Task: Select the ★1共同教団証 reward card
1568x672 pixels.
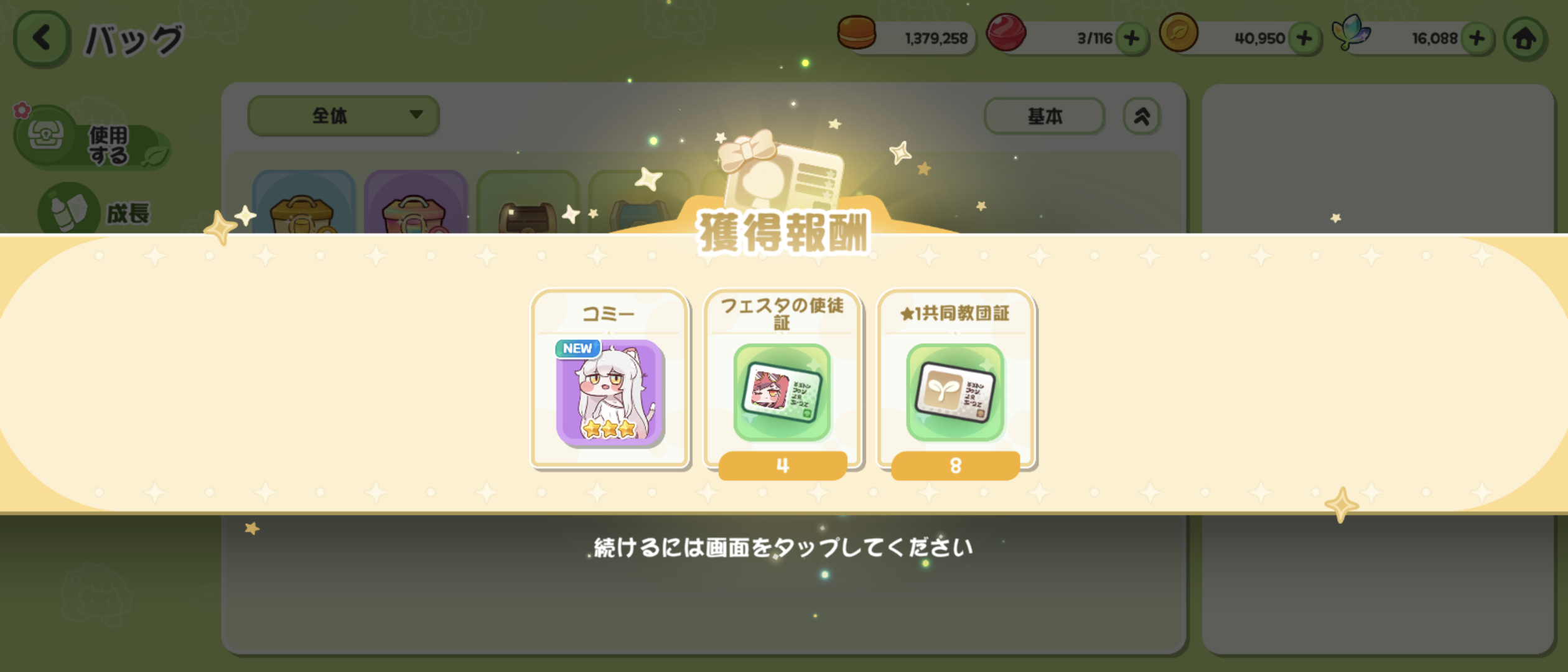Action: point(955,383)
